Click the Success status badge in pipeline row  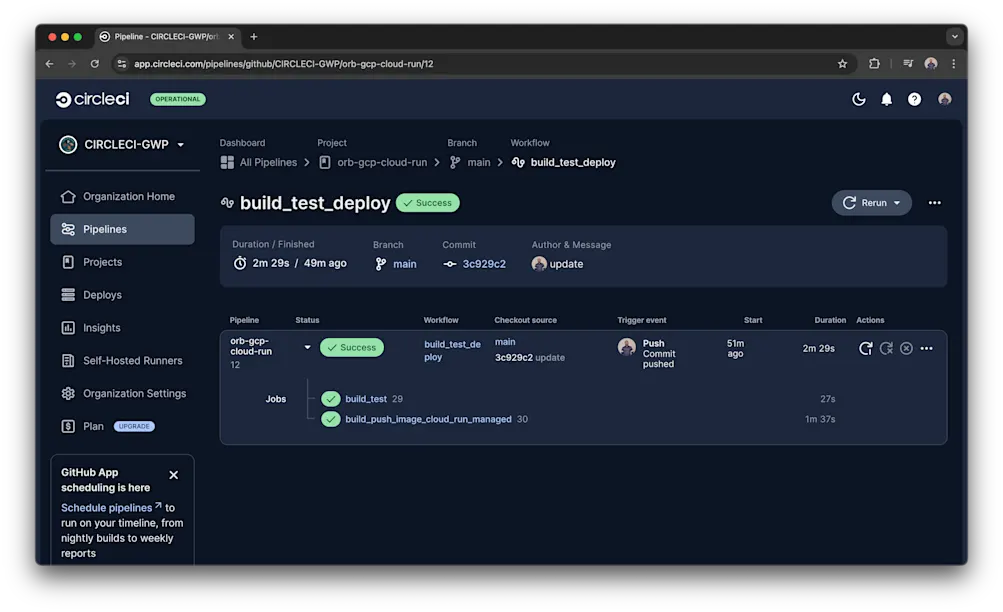point(352,348)
